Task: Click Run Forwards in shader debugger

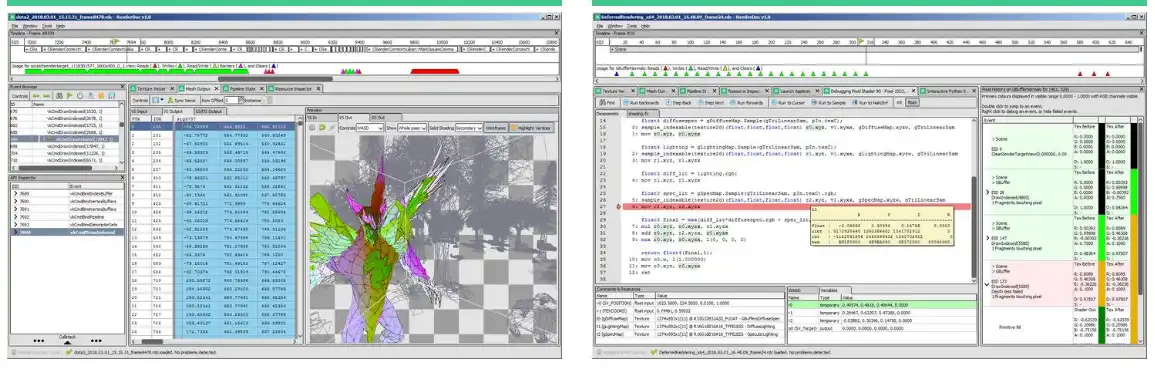Action: (747, 102)
